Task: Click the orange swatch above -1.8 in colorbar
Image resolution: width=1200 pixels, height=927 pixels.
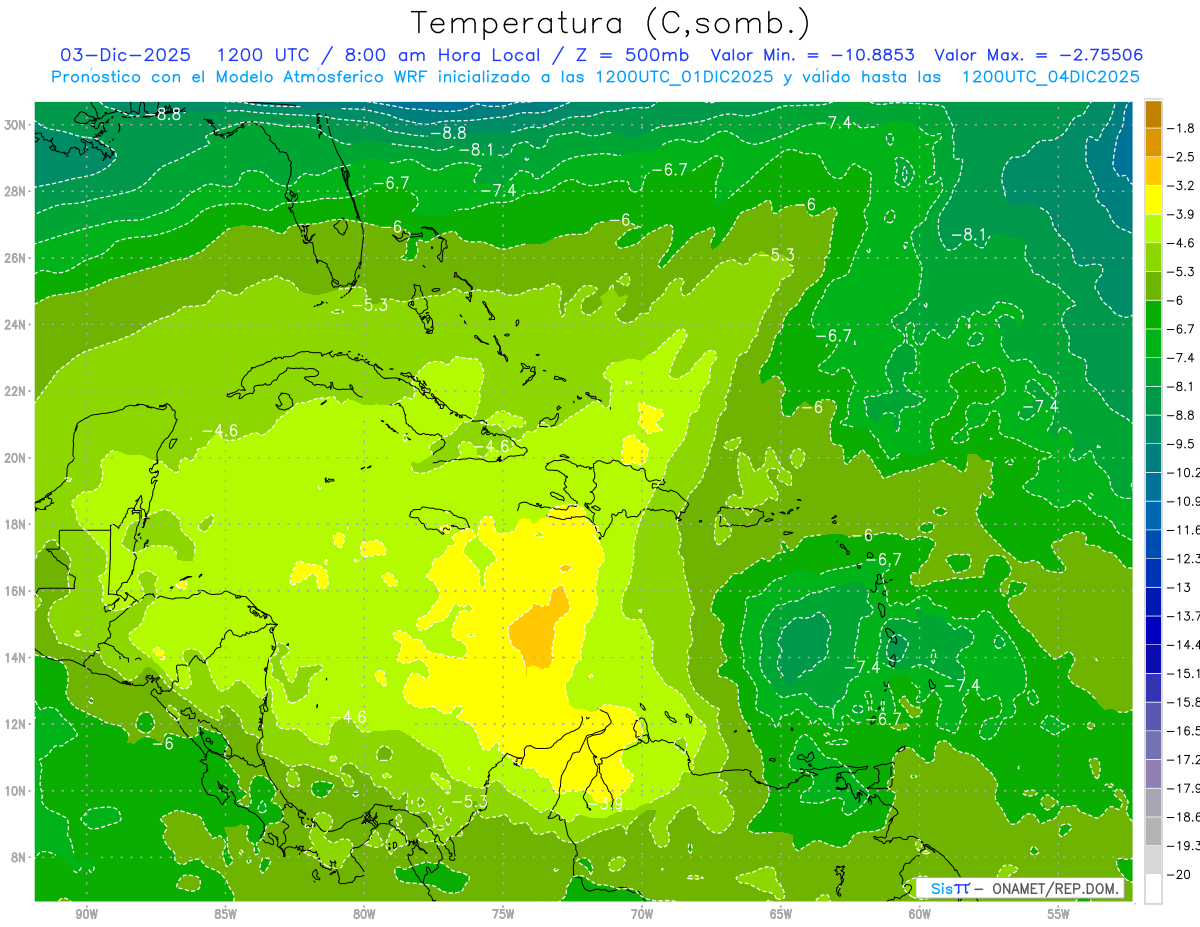Action: (1153, 114)
